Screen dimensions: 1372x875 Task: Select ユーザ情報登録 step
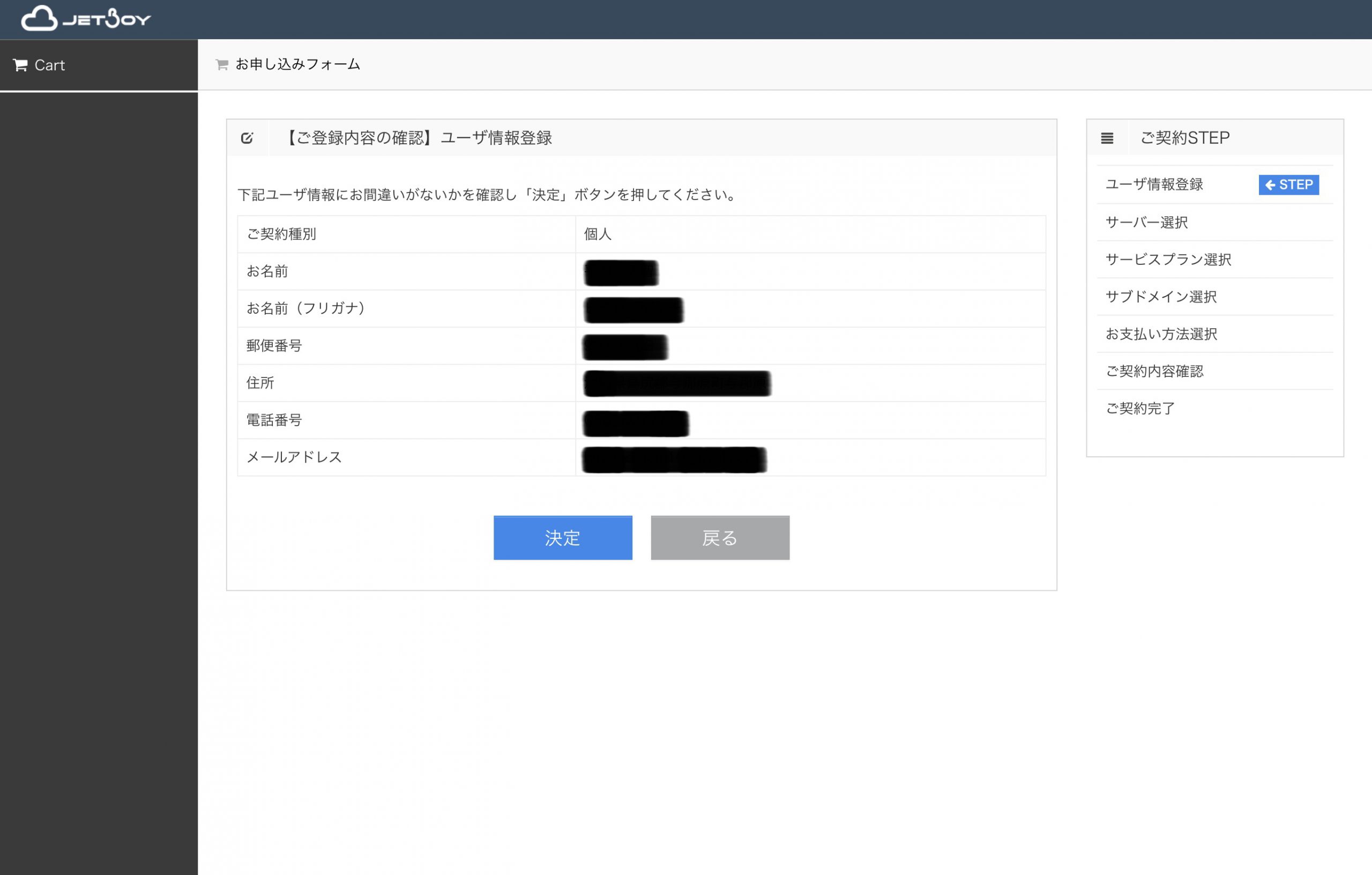click(x=1154, y=184)
